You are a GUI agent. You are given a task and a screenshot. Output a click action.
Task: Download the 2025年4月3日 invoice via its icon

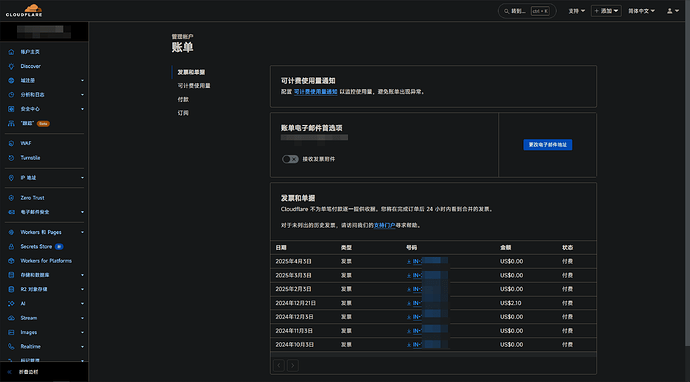click(x=409, y=261)
